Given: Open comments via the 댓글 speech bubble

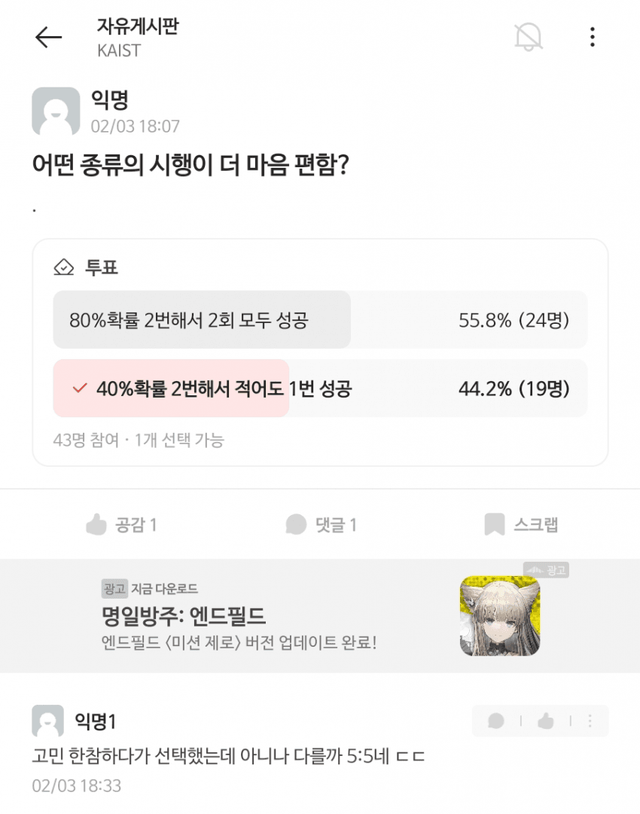Looking at the screenshot, I should [x=320, y=524].
